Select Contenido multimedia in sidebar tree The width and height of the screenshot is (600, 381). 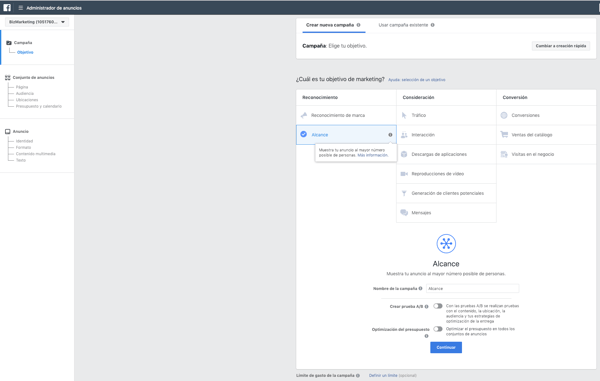click(x=36, y=154)
